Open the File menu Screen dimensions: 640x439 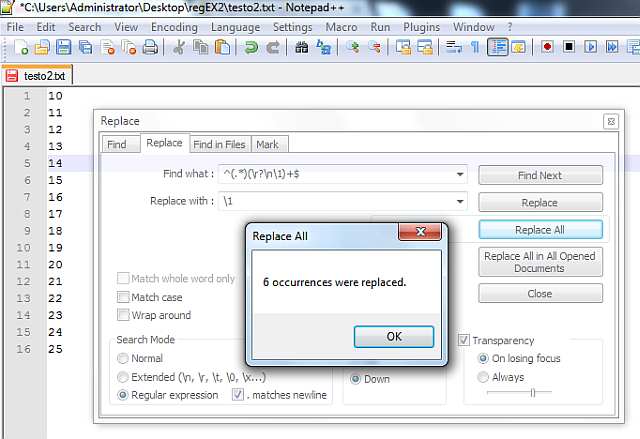click(15, 27)
